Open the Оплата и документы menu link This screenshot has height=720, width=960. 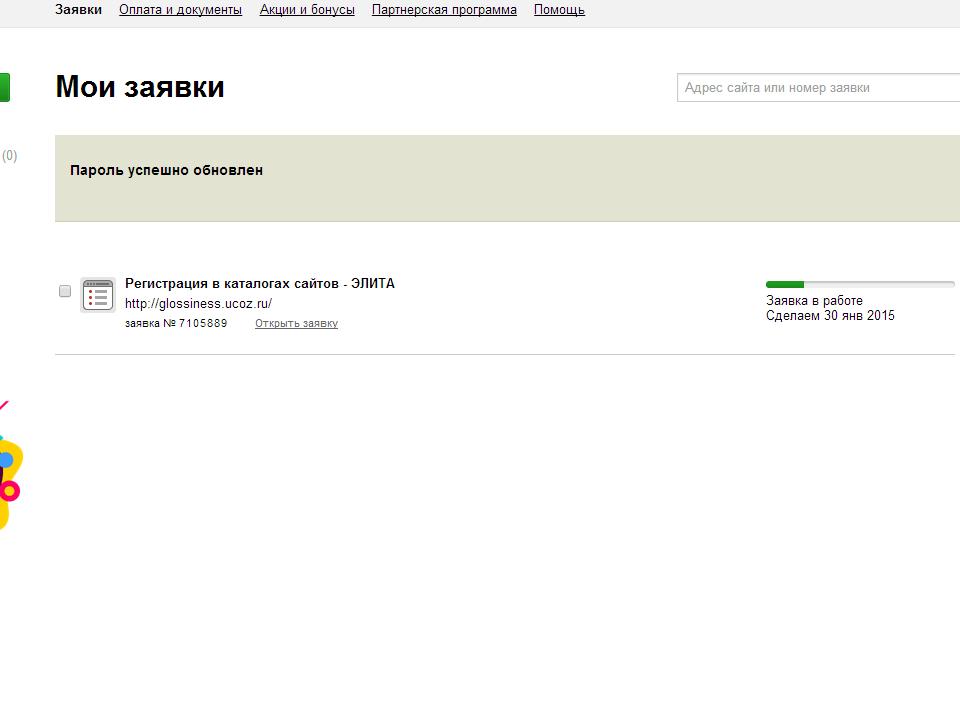click(181, 10)
